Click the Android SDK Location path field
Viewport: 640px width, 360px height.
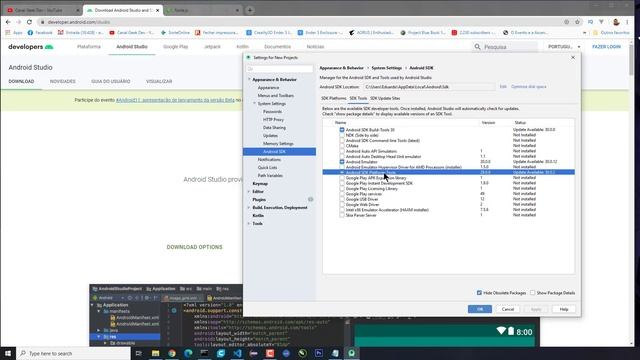click(429, 87)
